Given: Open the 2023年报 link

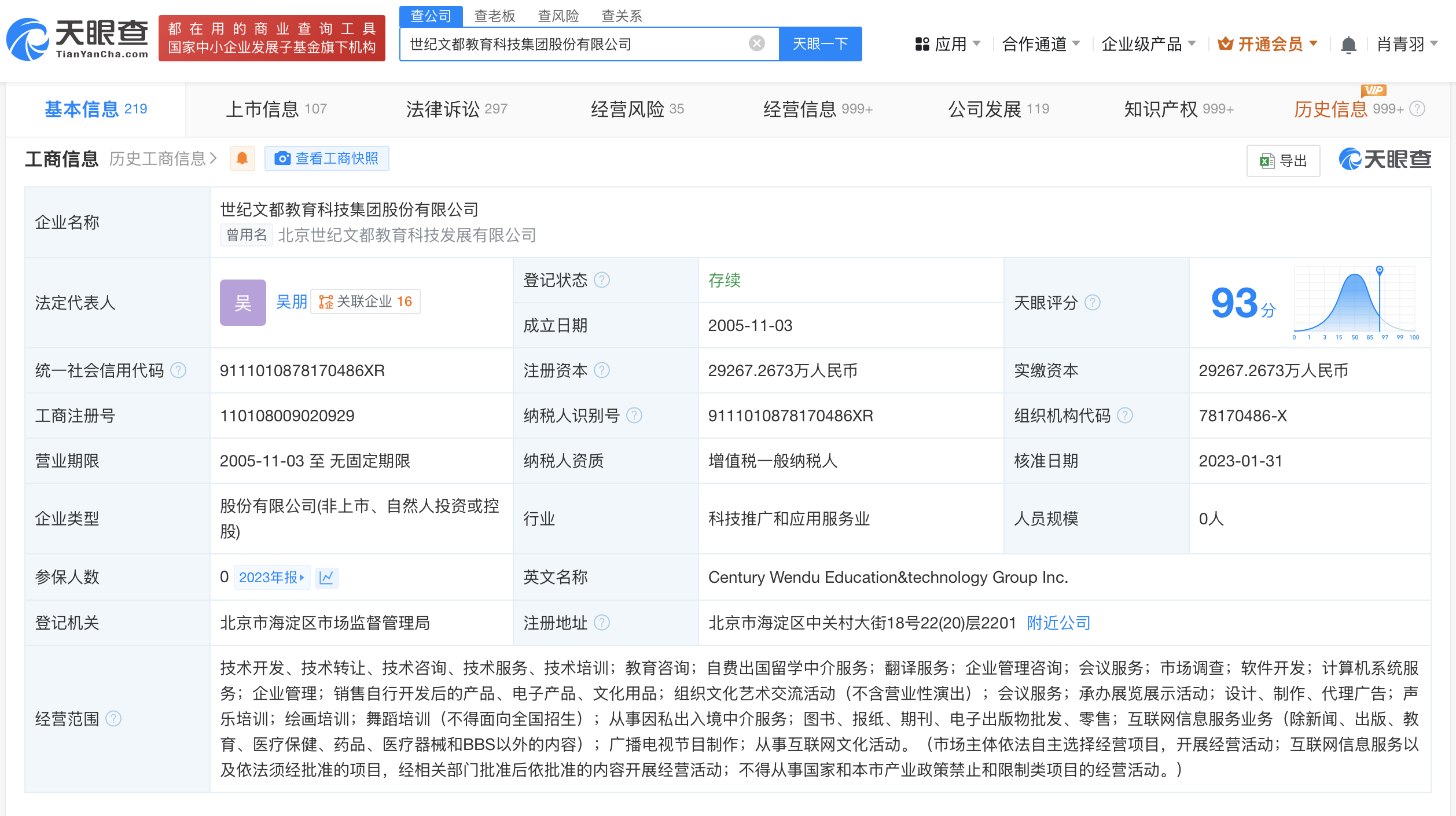Looking at the screenshot, I should tap(272, 577).
